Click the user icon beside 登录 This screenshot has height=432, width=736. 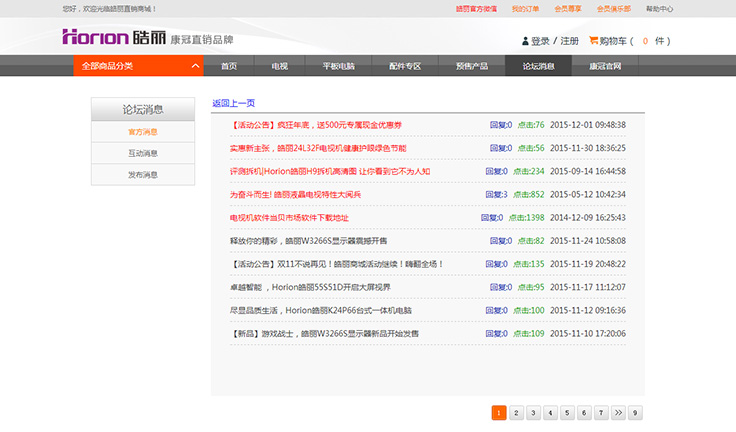tap(525, 41)
